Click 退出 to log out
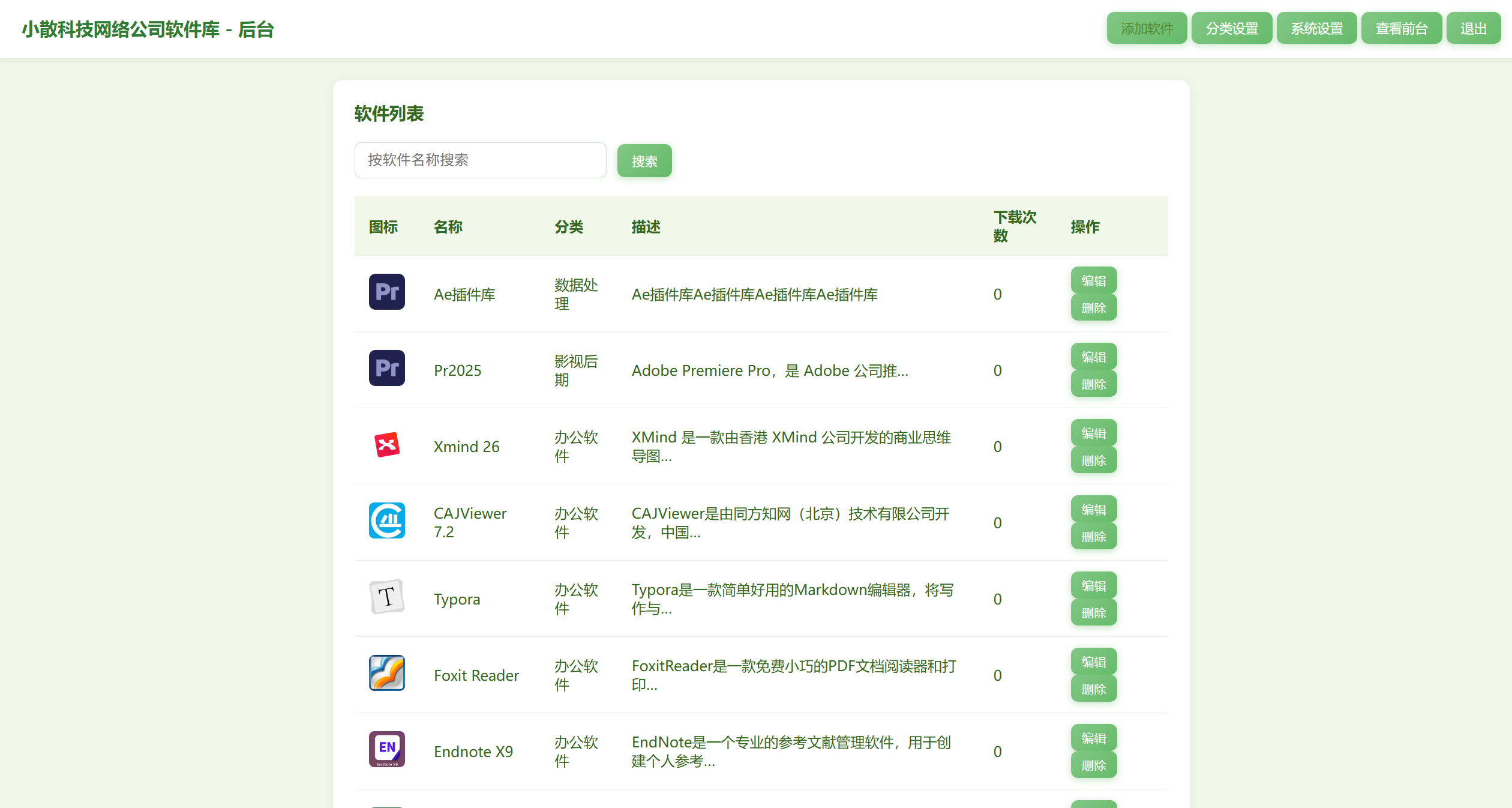The width and height of the screenshot is (1512, 808). click(x=1473, y=28)
